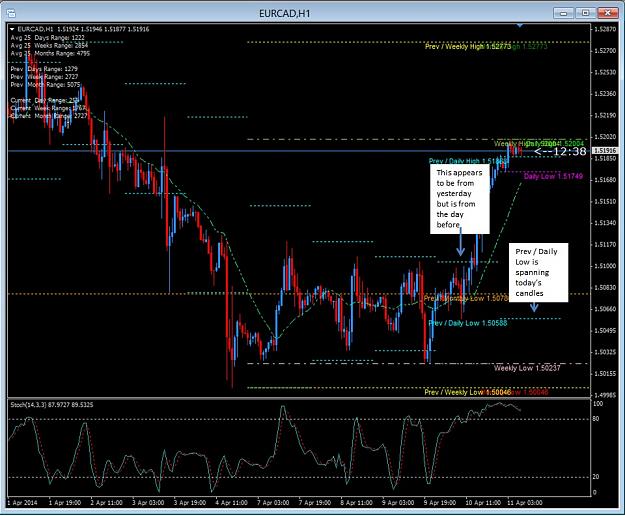
Task: Click the magenta 'Daily Low 1.51749' label
Action: [x=553, y=176]
